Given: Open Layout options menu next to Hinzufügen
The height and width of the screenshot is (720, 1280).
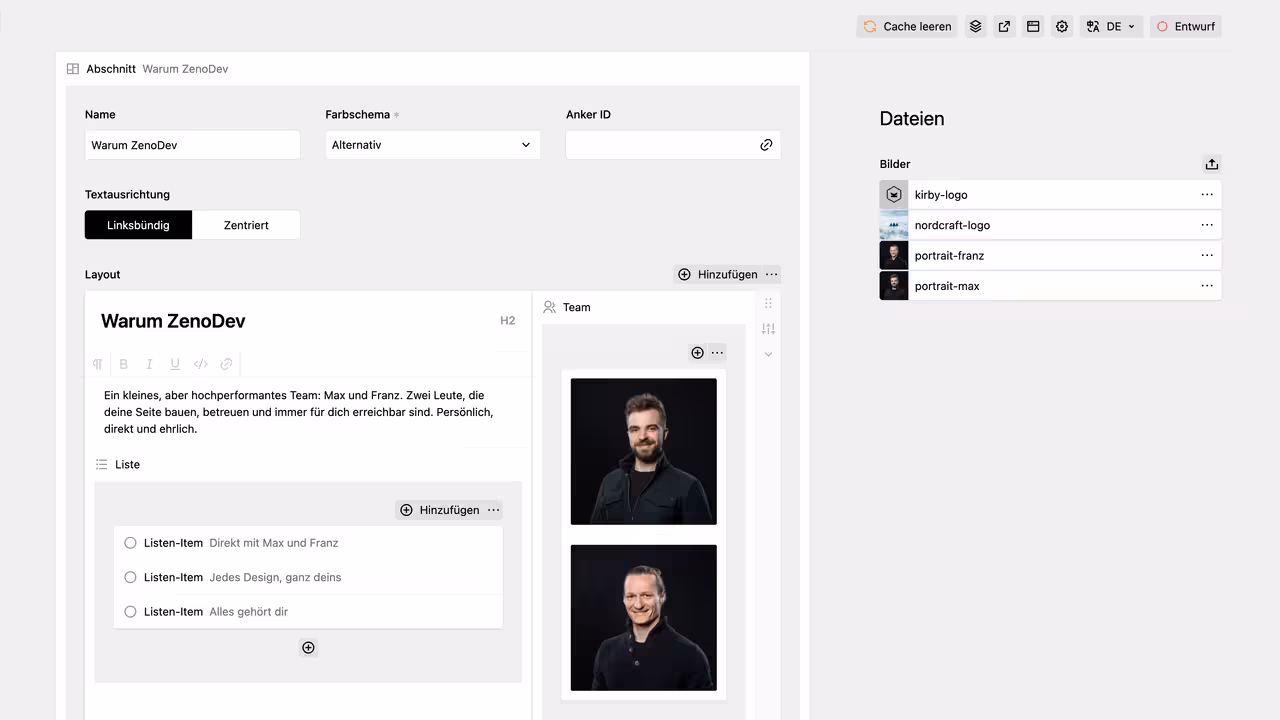Looking at the screenshot, I should pyautogui.click(x=771, y=274).
